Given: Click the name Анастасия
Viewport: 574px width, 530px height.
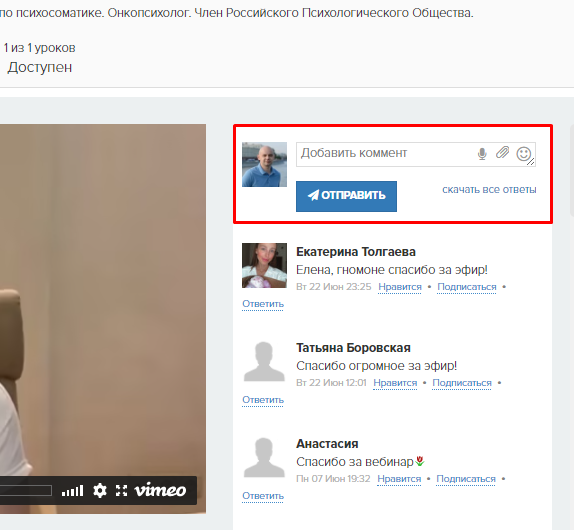Looking at the screenshot, I should click(327, 444).
